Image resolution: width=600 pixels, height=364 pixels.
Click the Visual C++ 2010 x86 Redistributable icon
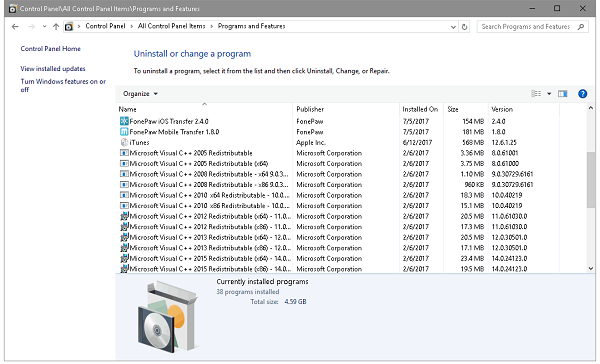124,206
